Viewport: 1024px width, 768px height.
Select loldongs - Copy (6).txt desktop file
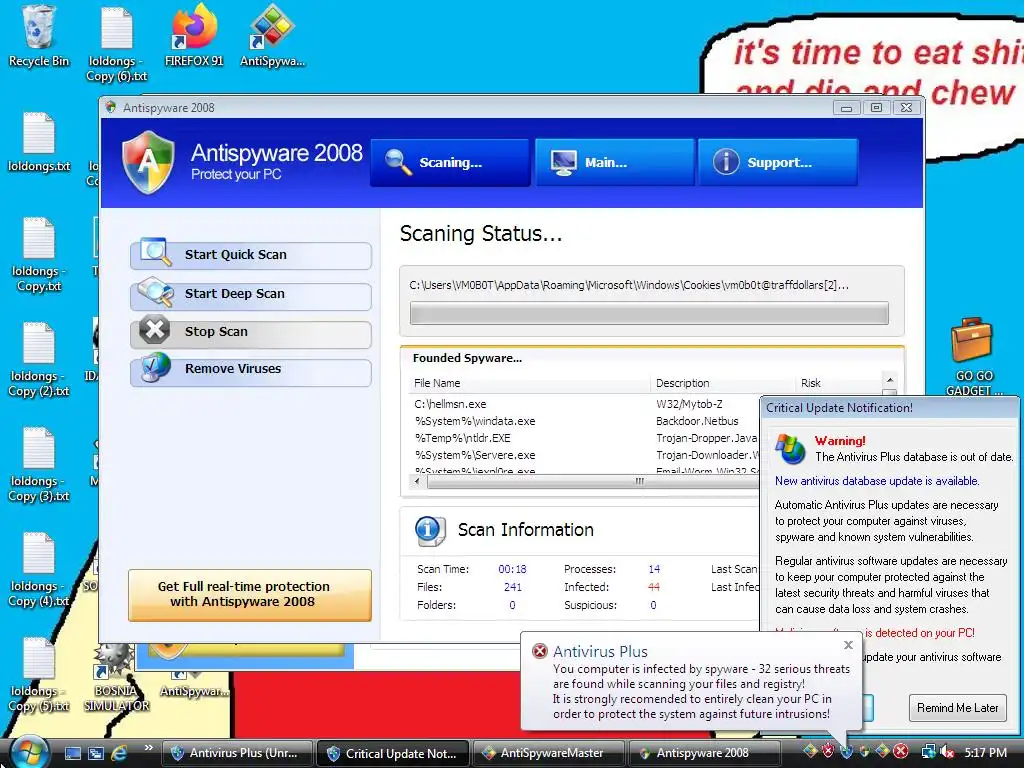116,43
